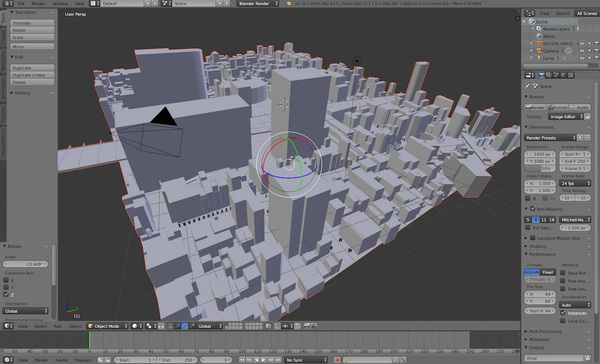Screen dimensions: 600x364
Task: Click the timeline play forward button
Action: pyautogui.click(x=264, y=360)
